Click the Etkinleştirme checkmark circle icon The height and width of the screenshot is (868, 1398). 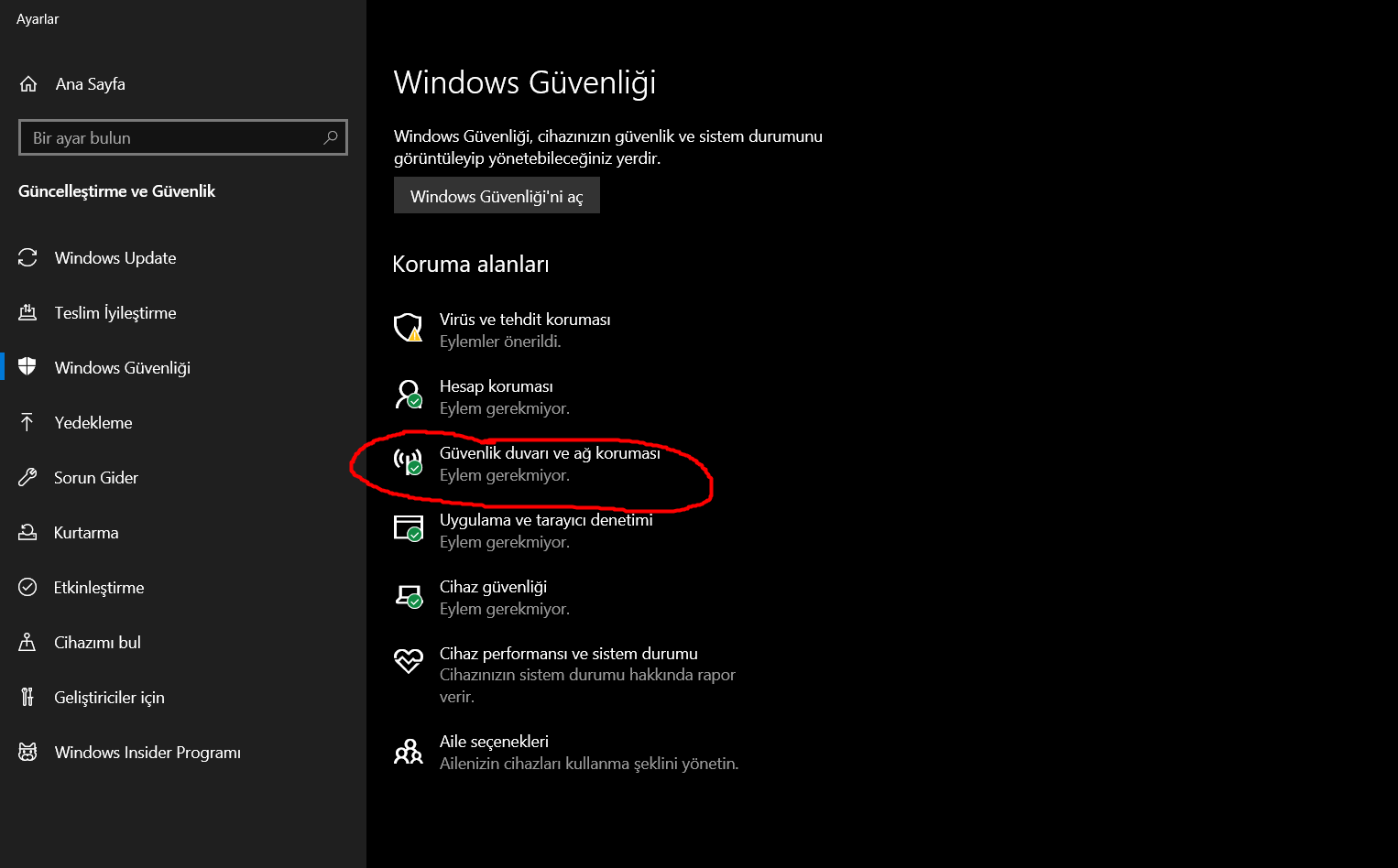pos(27,587)
